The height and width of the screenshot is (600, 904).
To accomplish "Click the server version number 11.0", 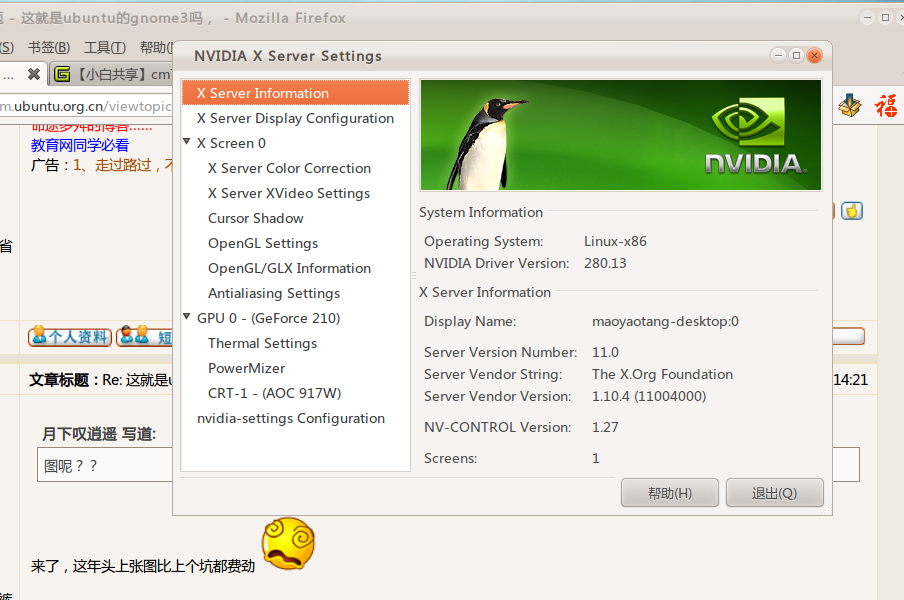I will coord(605,353).
